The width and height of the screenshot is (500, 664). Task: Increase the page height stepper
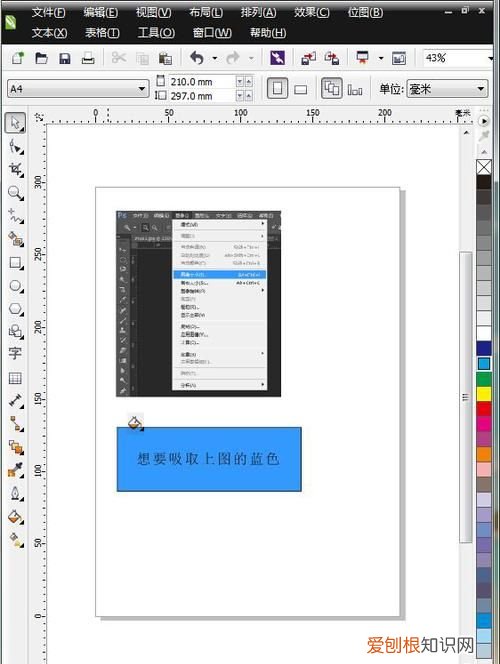[x=249, y=96]
